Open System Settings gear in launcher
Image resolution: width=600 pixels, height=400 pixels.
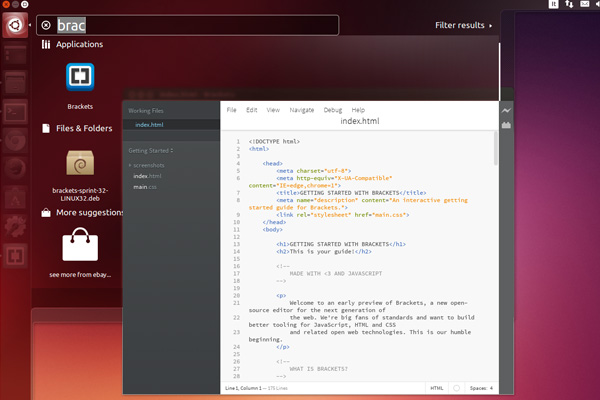[15, 226]
